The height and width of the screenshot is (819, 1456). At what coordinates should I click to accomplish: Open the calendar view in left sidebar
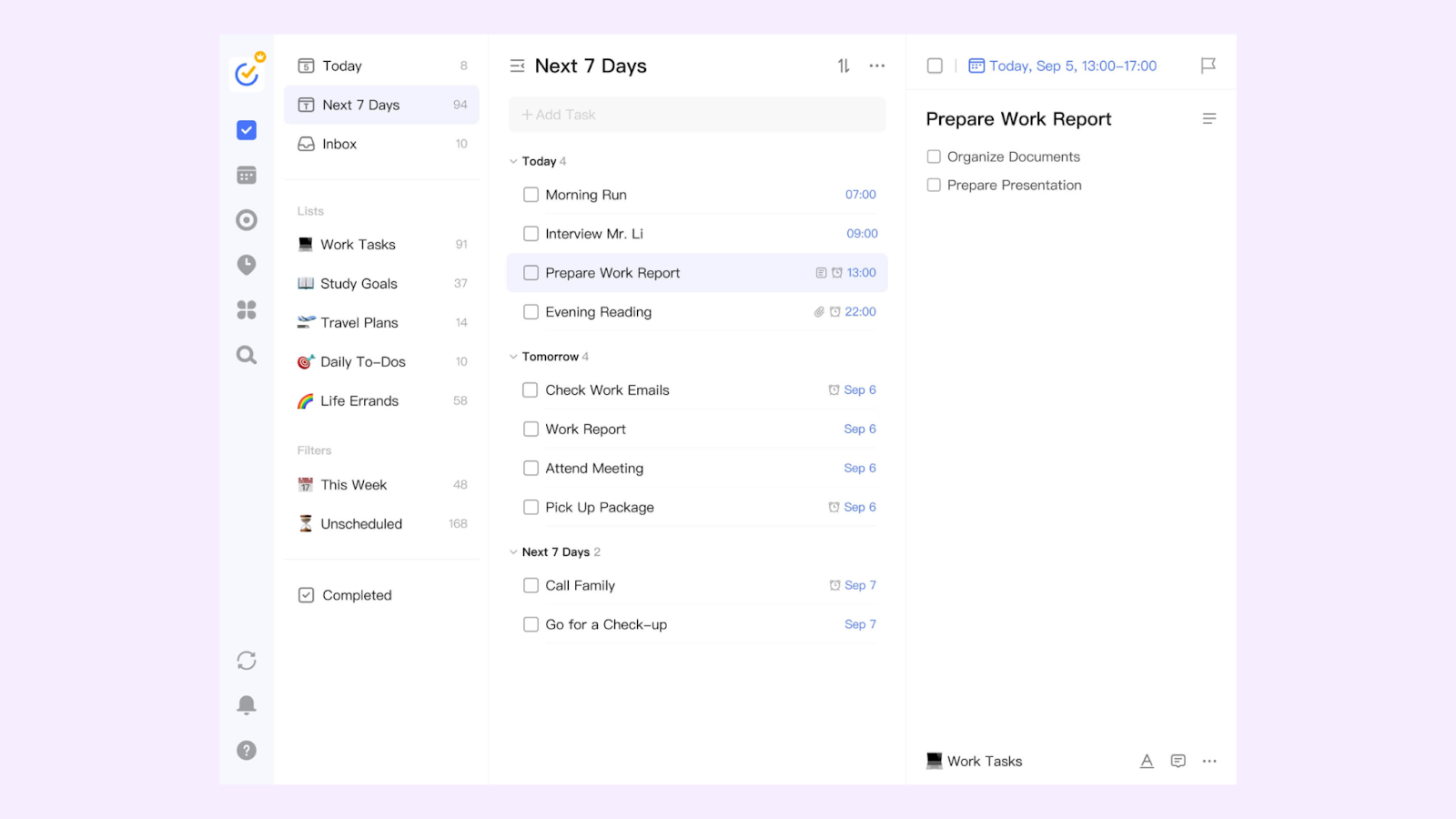[247, 176]
